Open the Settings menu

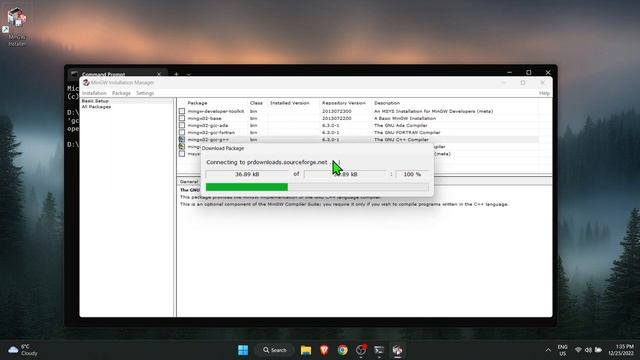[145, 93]
